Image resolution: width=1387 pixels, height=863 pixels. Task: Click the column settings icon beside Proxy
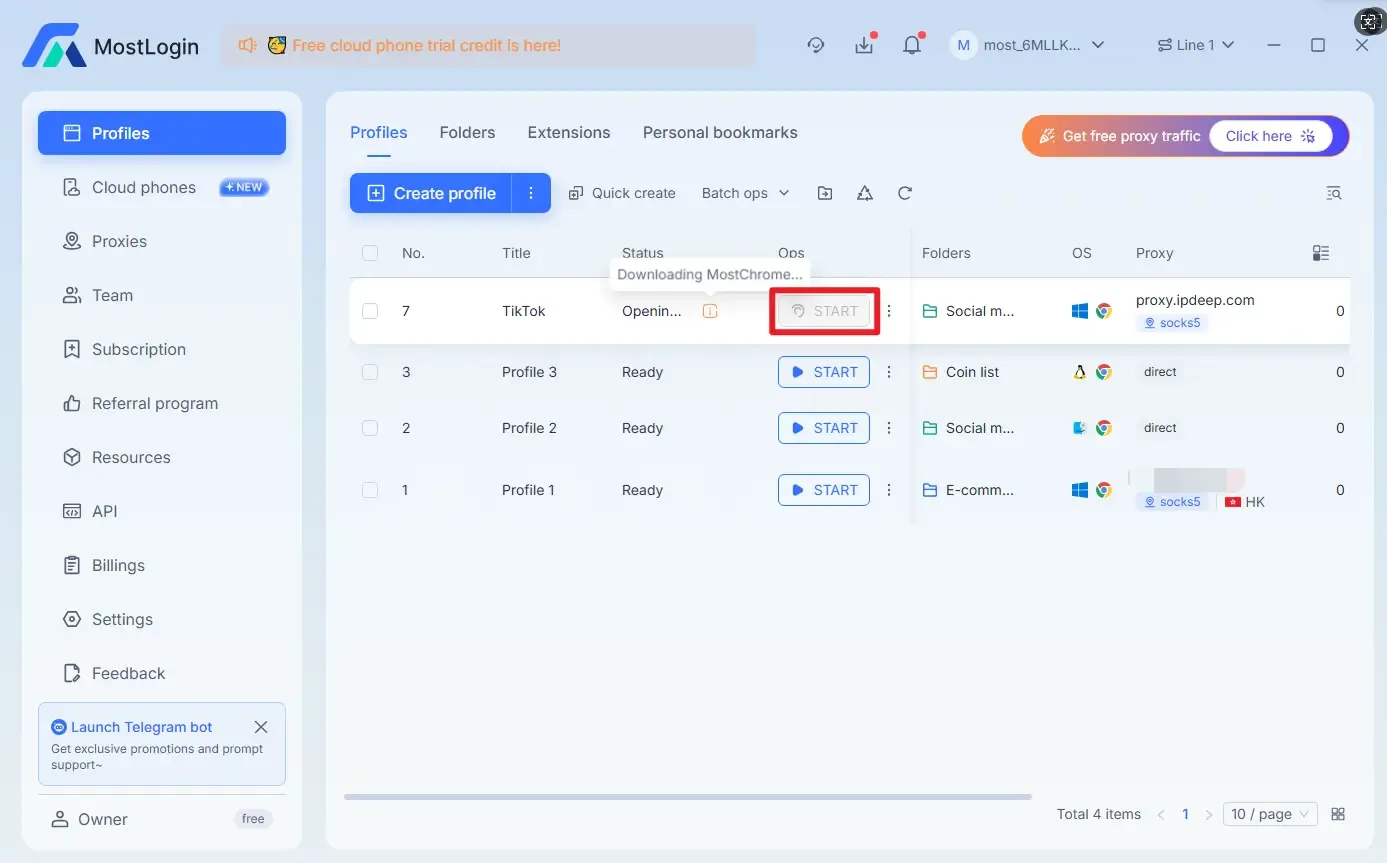coord(1320,253)
